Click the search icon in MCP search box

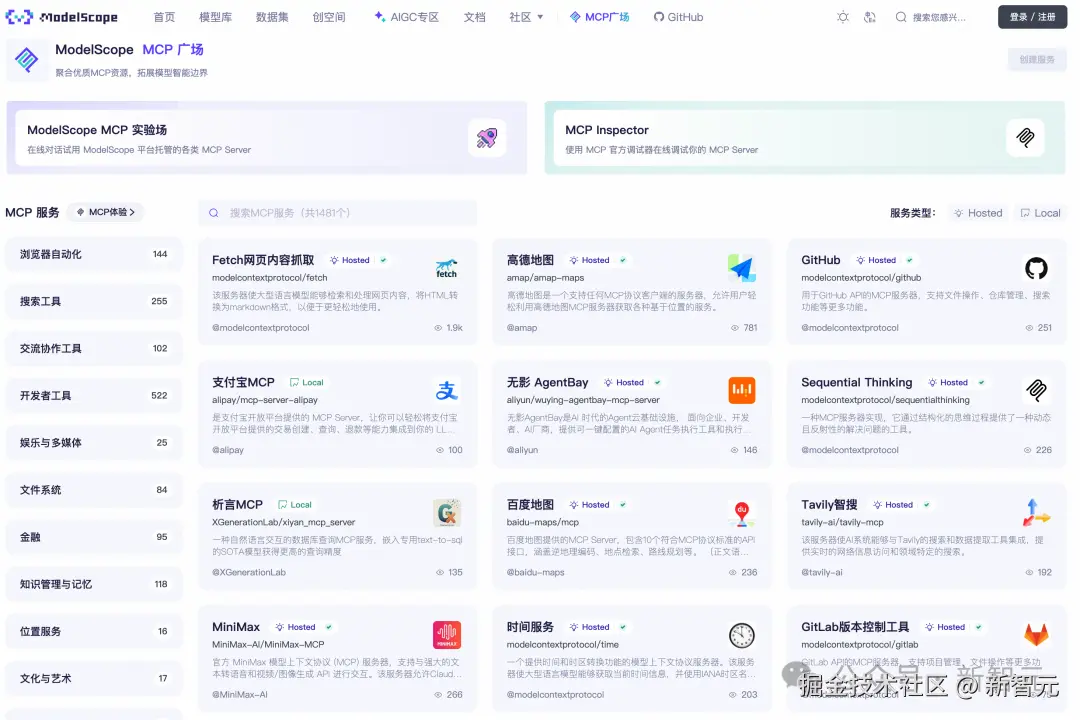[x=214, y=213]
